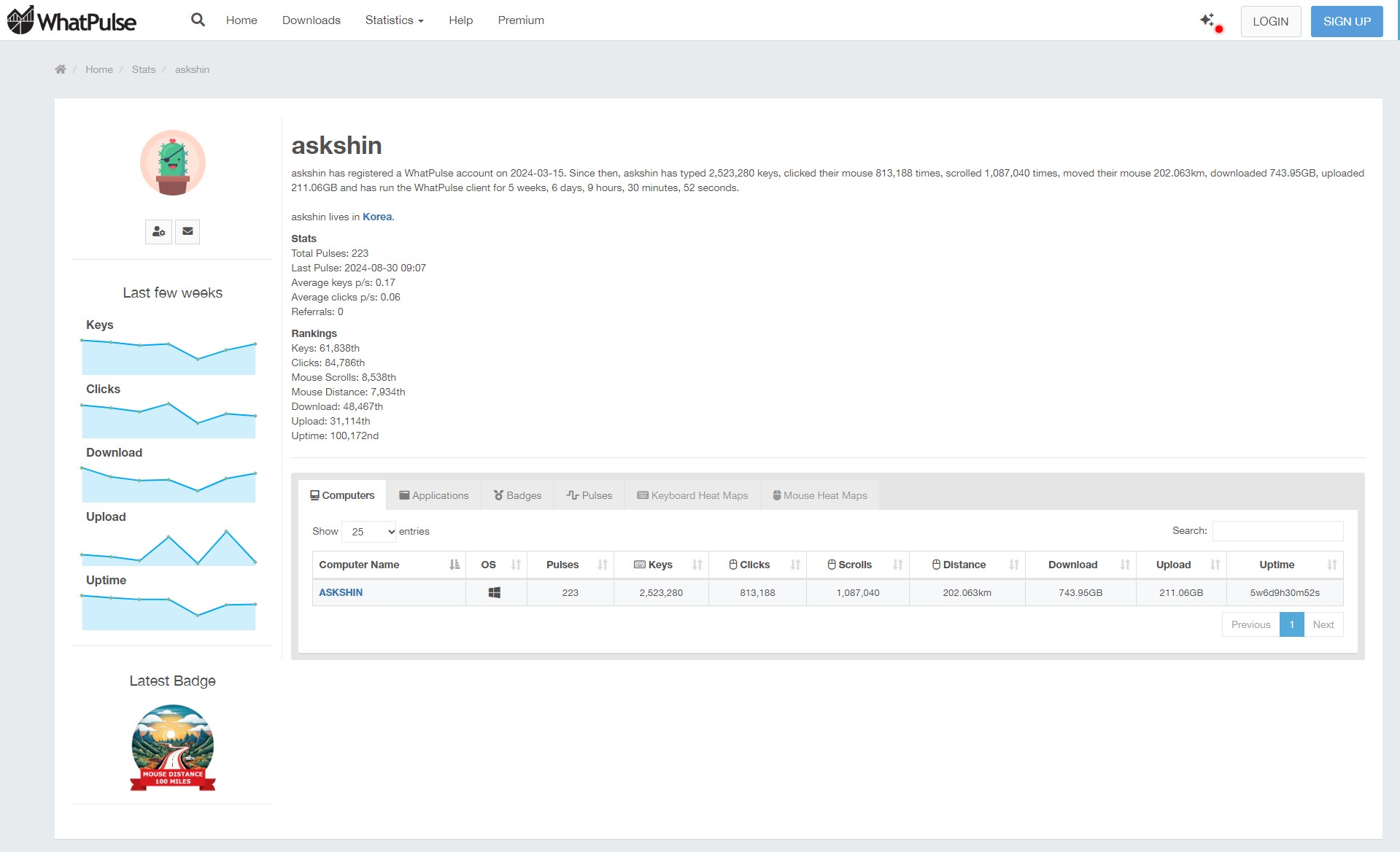Sort table by Upload column
This screenshot has width=1400, height=852.
pyautogui.click(x=1181, y=565)
